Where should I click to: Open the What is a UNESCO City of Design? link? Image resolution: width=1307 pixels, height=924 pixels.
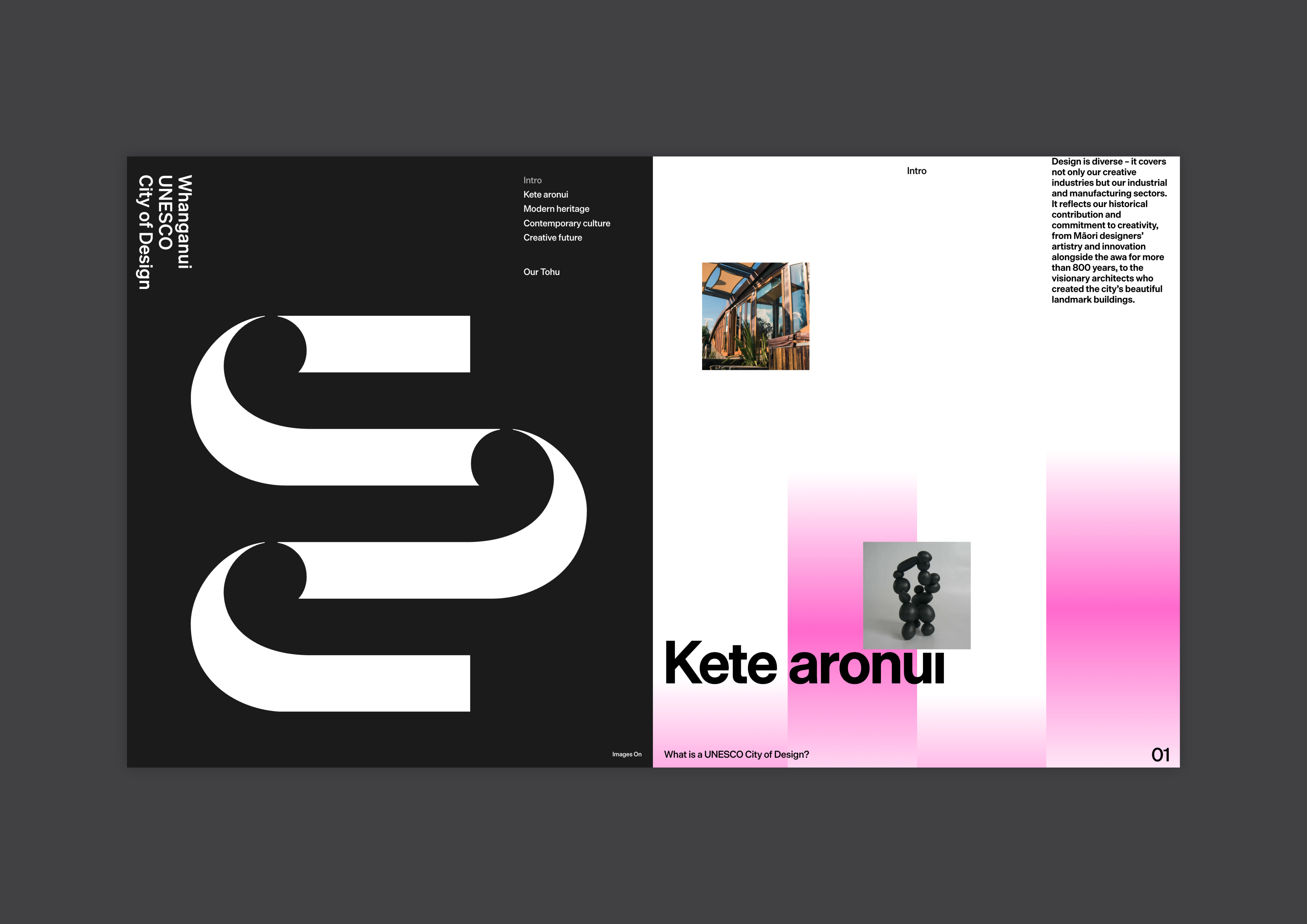click(736, 754)
